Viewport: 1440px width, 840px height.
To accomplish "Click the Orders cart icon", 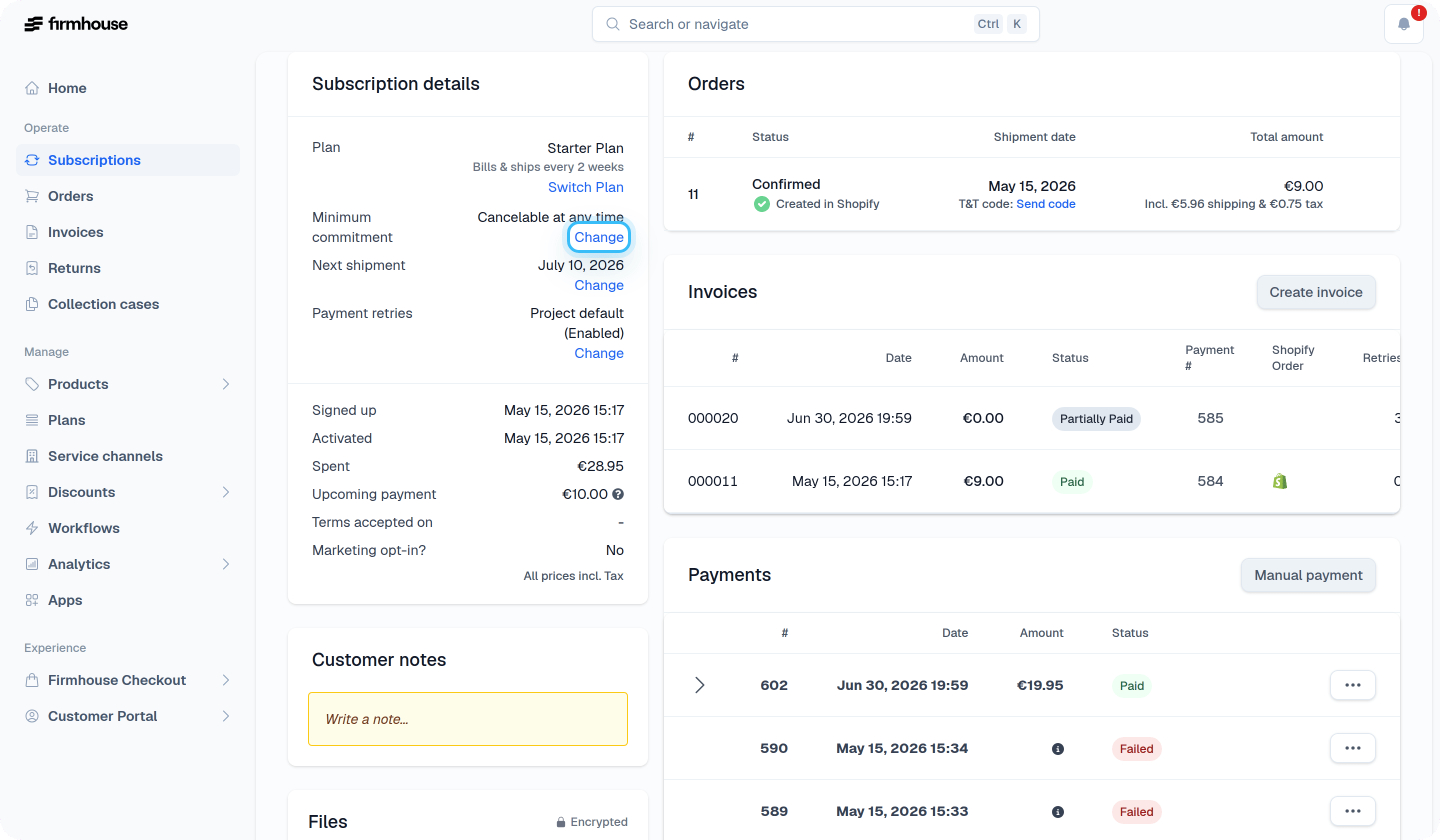I will [x=32, y=196].
